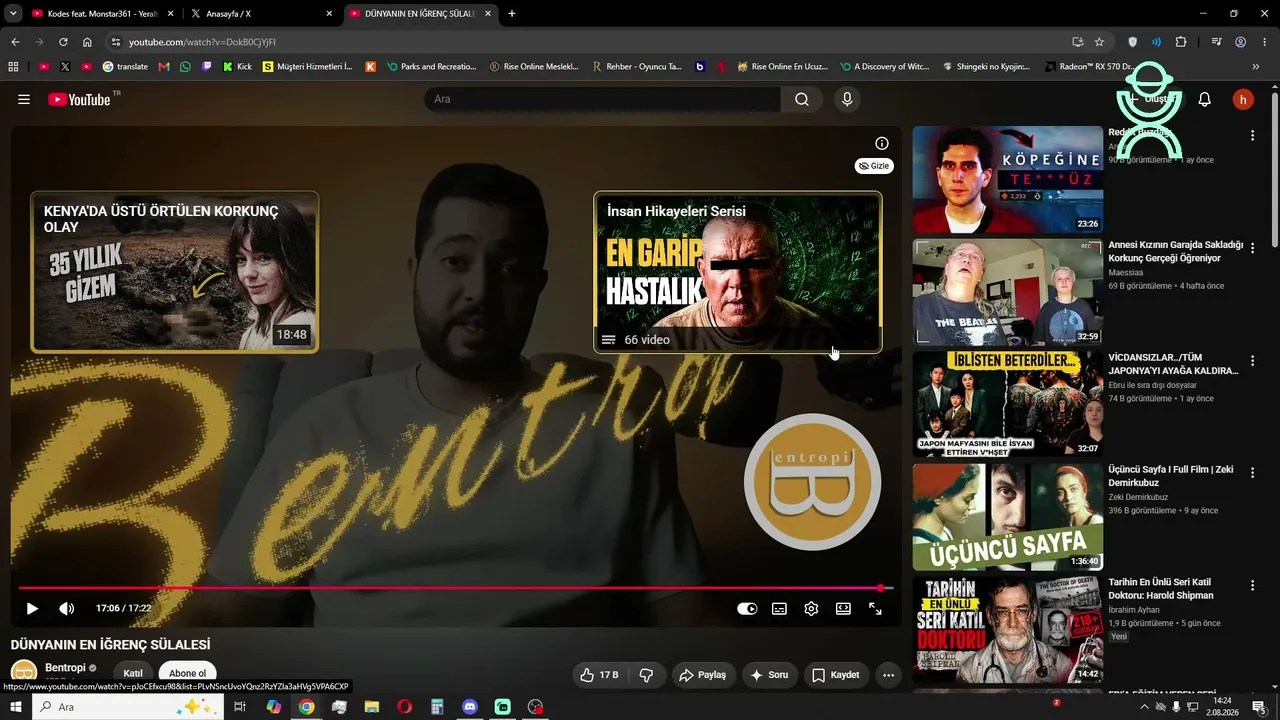Open the İnsan Hikayeleri Serisi playlist card
This screenshot has height=720, width=1280.
click(x=738, y=272)
